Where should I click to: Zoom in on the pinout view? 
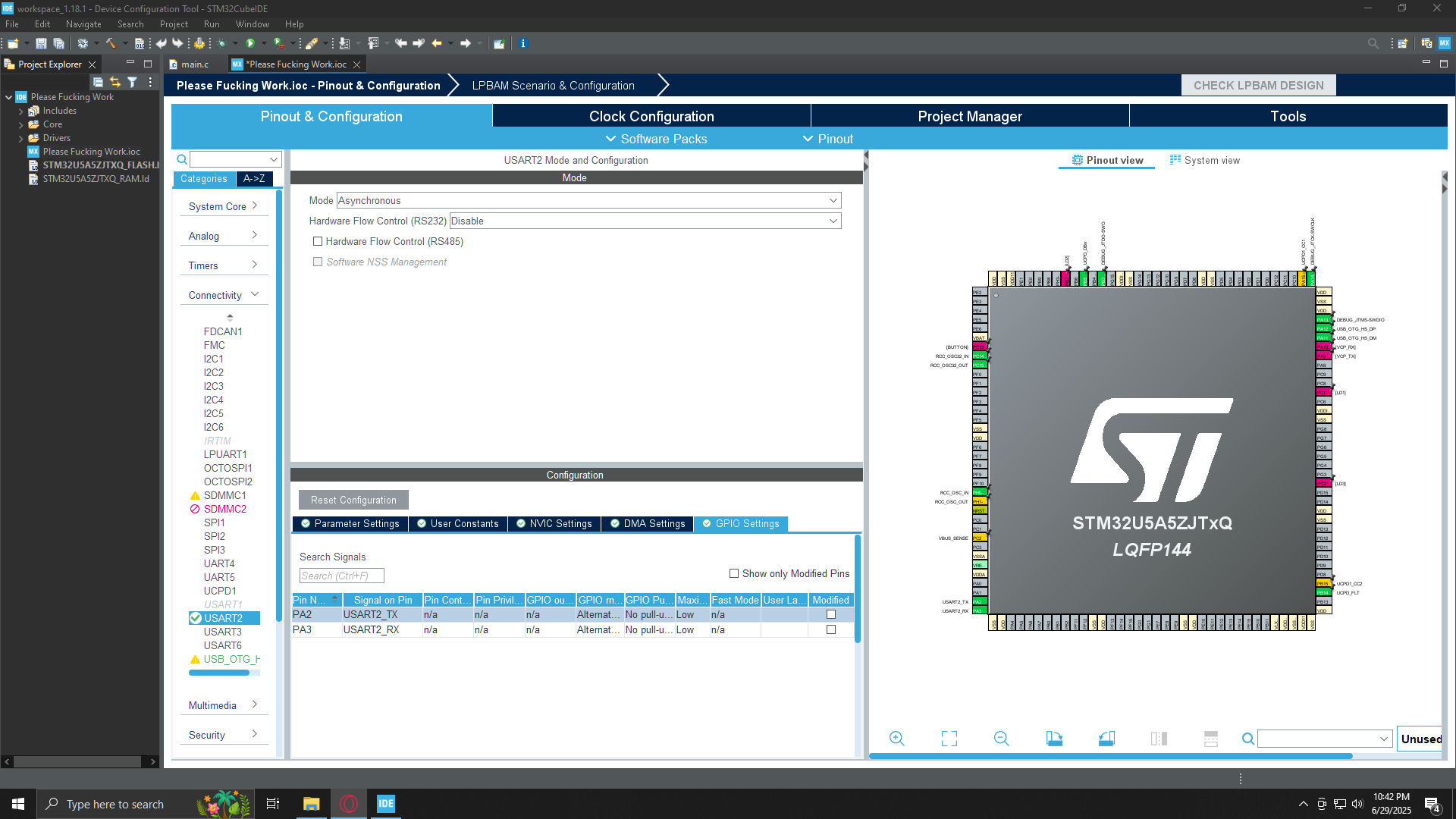tap(897, 738)
